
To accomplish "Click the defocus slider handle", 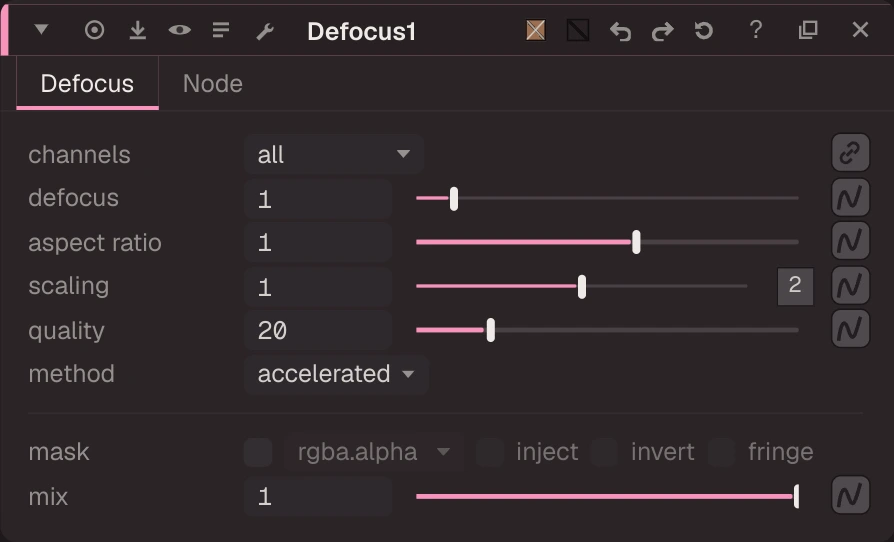I will [x=454, y=199].
